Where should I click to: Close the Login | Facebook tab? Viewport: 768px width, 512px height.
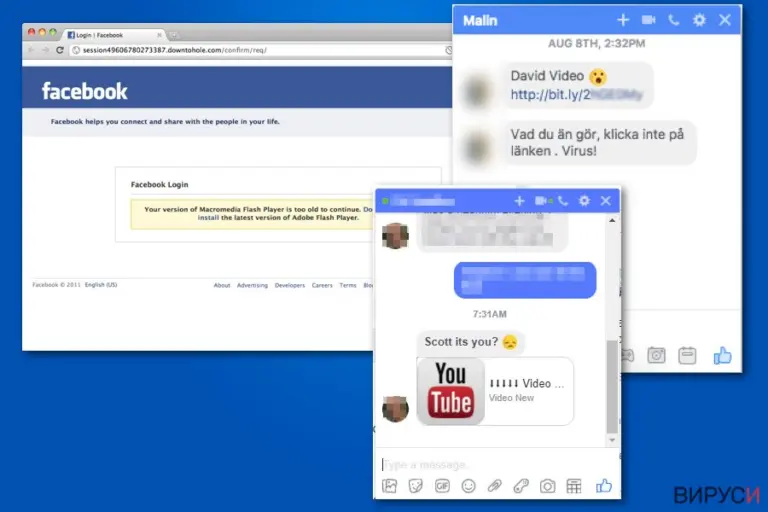(x=159, y=35)
